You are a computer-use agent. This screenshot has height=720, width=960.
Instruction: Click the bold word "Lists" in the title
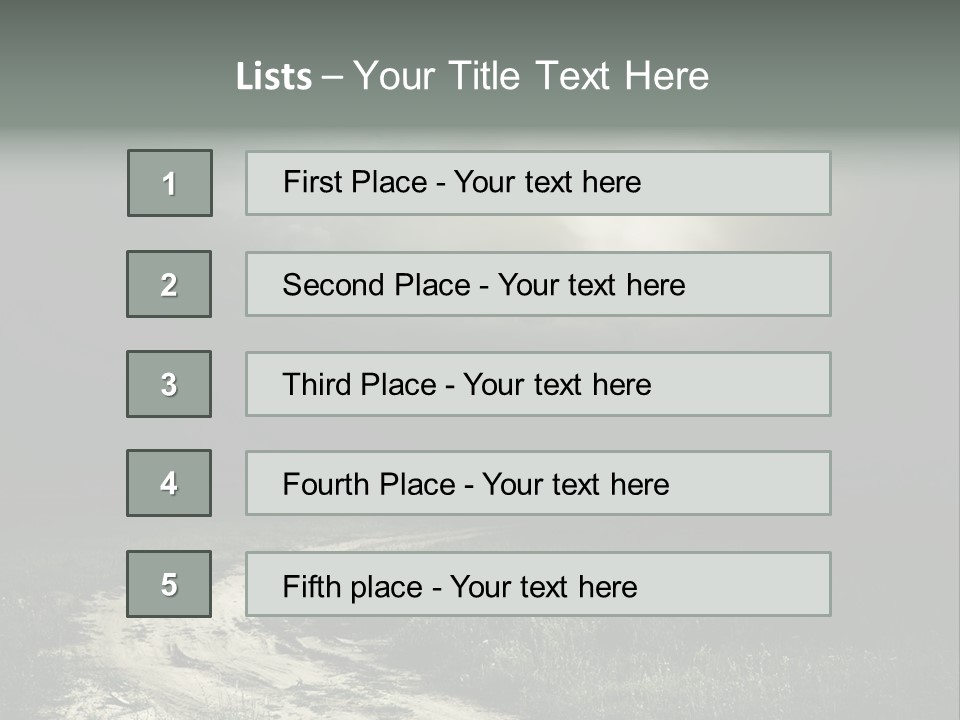(273, 77)
